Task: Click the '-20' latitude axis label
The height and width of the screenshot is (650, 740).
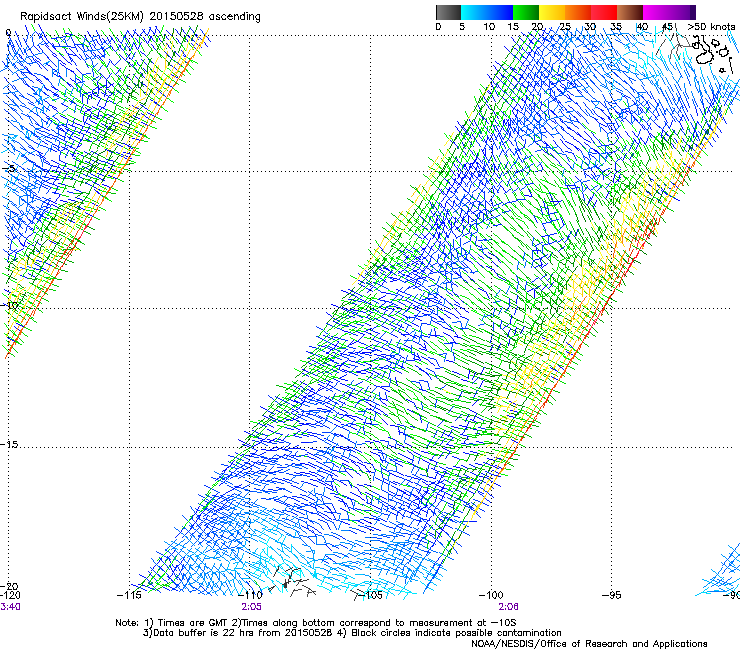Action: coord(9,586)
